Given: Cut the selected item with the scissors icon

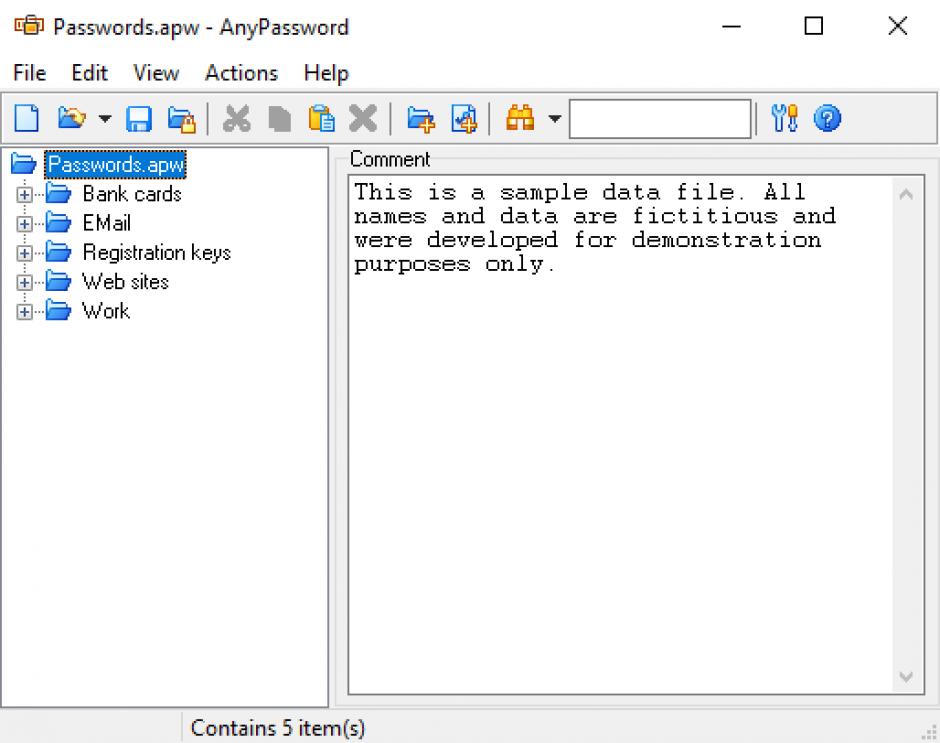Looking at the screenshot, I should point(237,118).
